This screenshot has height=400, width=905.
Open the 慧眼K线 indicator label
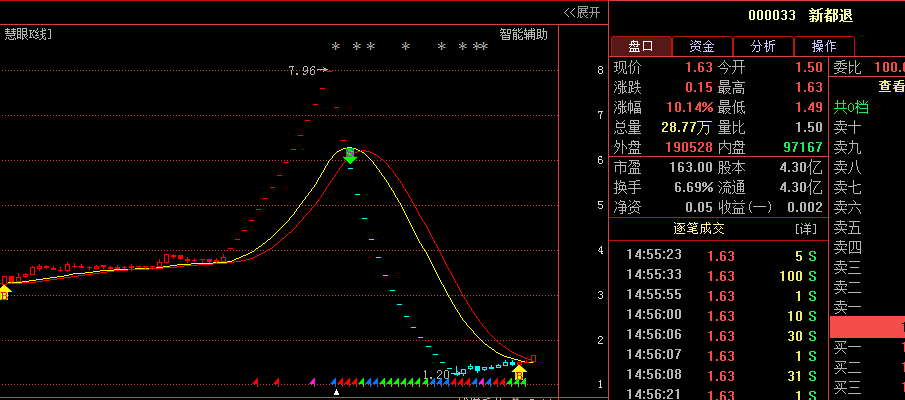[28, 34]
